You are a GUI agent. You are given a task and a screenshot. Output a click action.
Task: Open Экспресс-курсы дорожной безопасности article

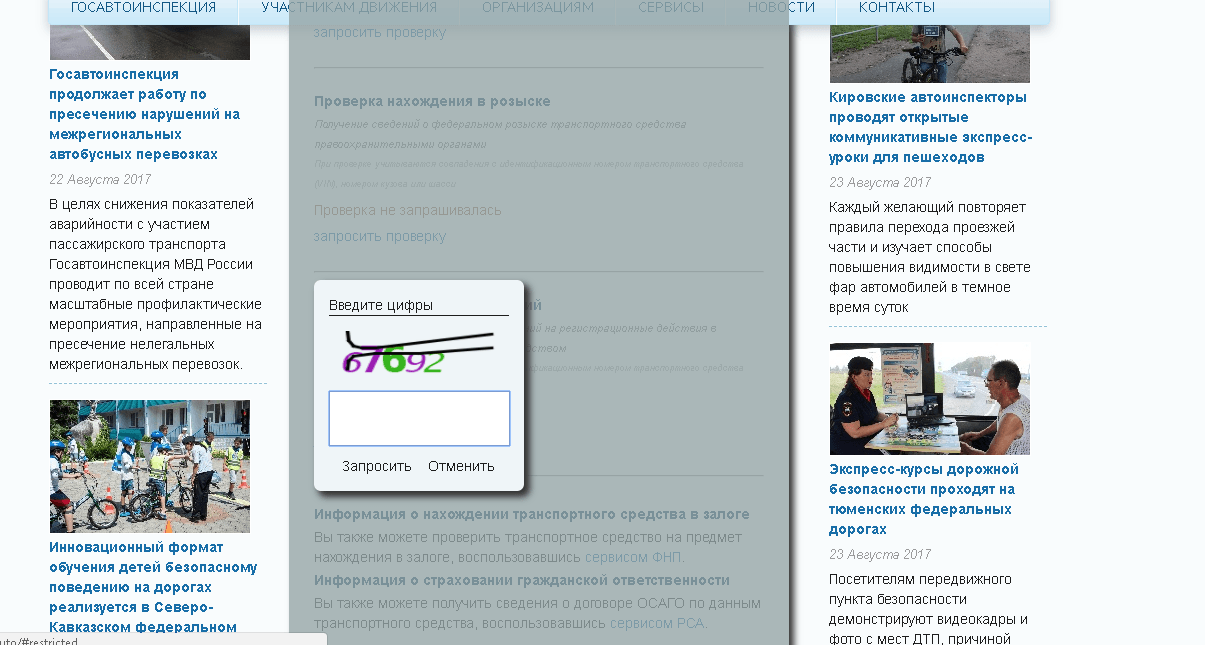[923, 499]
